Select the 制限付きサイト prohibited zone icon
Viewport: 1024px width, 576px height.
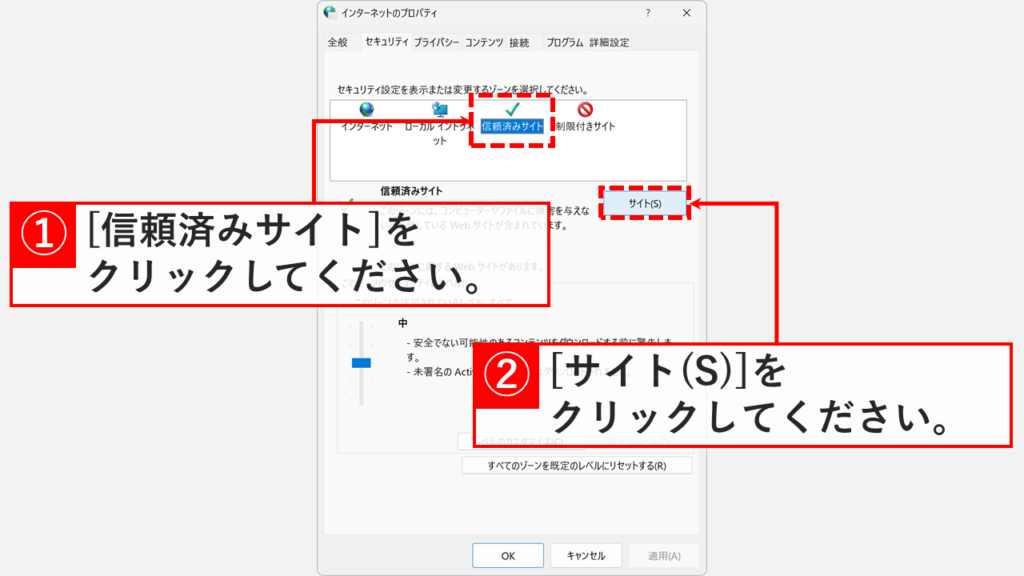point(585,110)
